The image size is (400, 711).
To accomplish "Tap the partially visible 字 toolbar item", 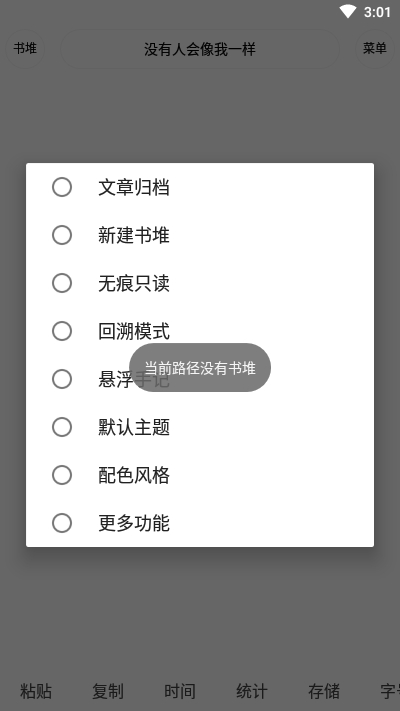I will pyautogui.click(x=390, y=692).
